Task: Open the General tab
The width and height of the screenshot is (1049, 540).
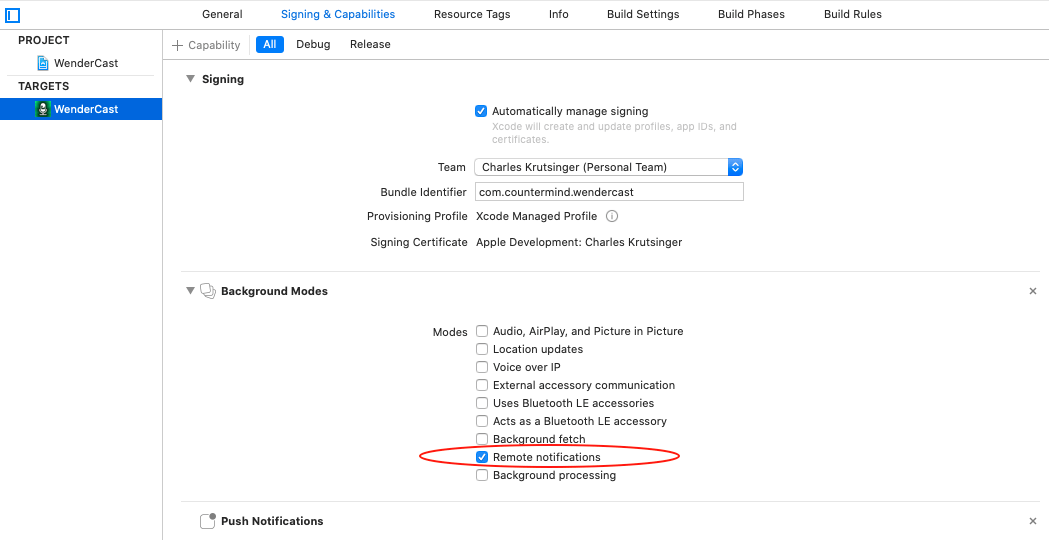Action: click(222, 14)
